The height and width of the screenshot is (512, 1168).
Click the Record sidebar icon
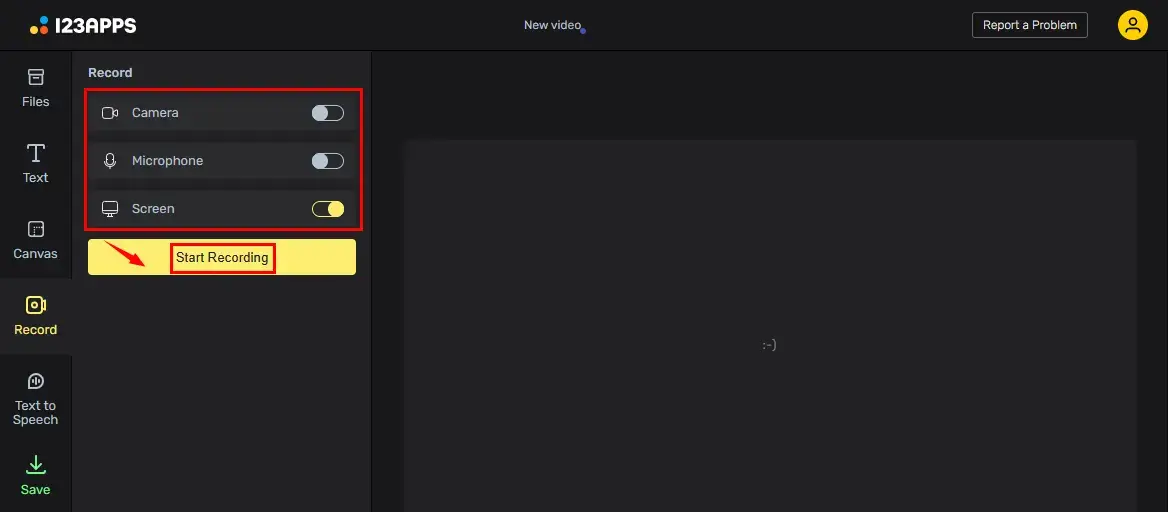36,306
